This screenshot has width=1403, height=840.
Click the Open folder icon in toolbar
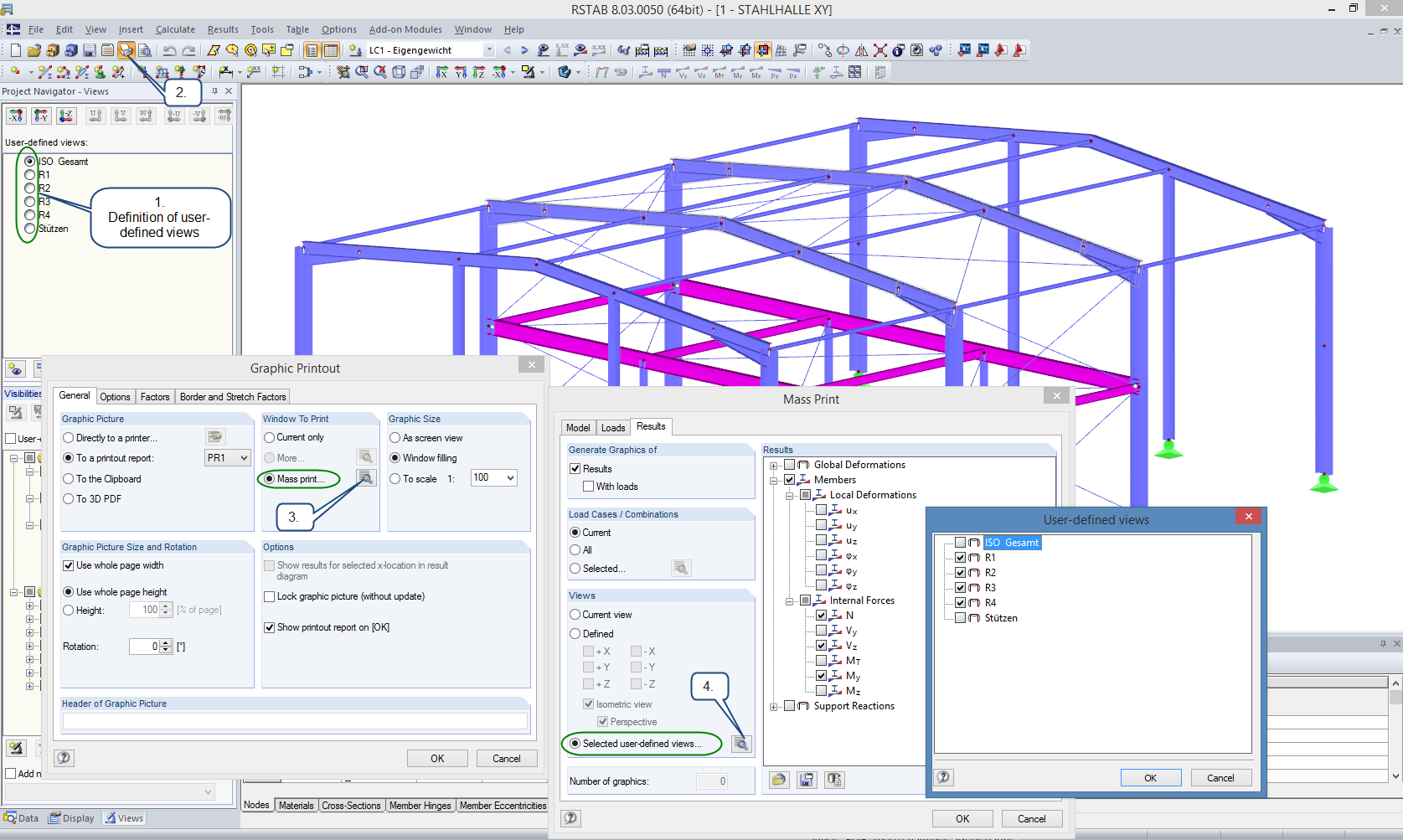click(34, 50)
